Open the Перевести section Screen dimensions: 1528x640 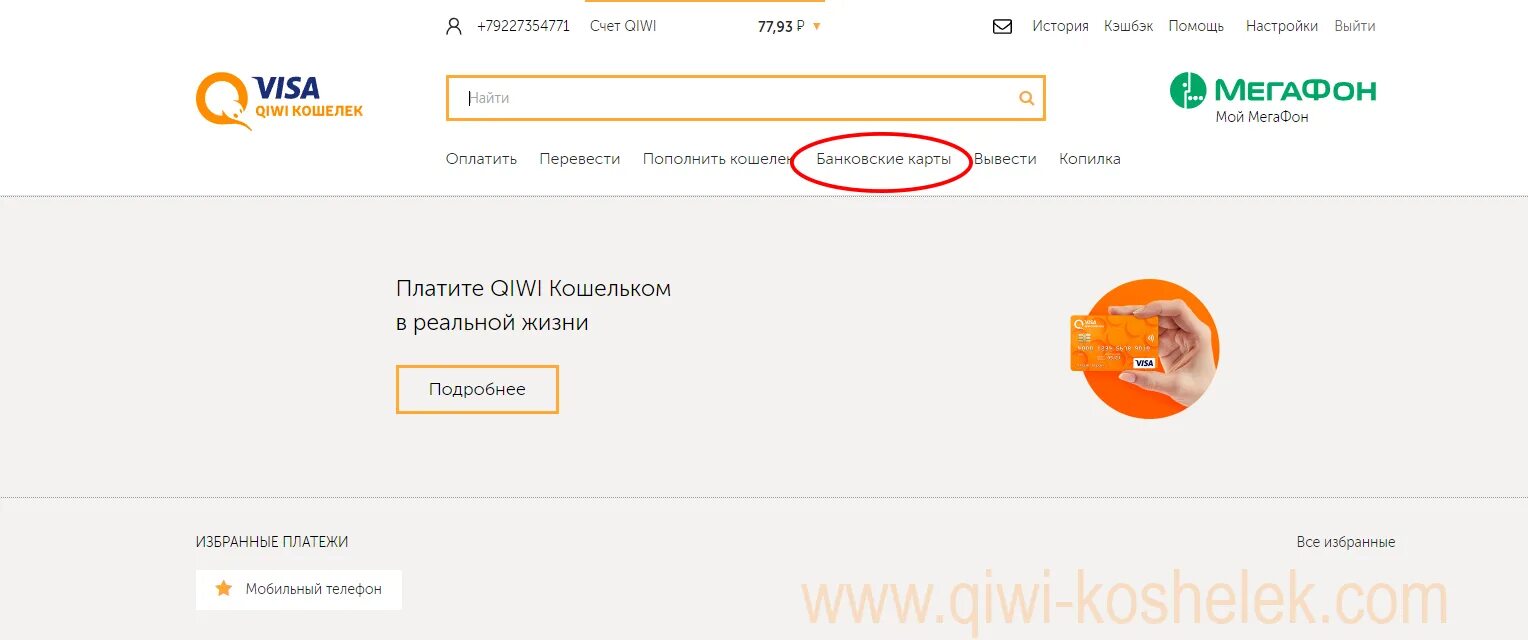[580, 159]
